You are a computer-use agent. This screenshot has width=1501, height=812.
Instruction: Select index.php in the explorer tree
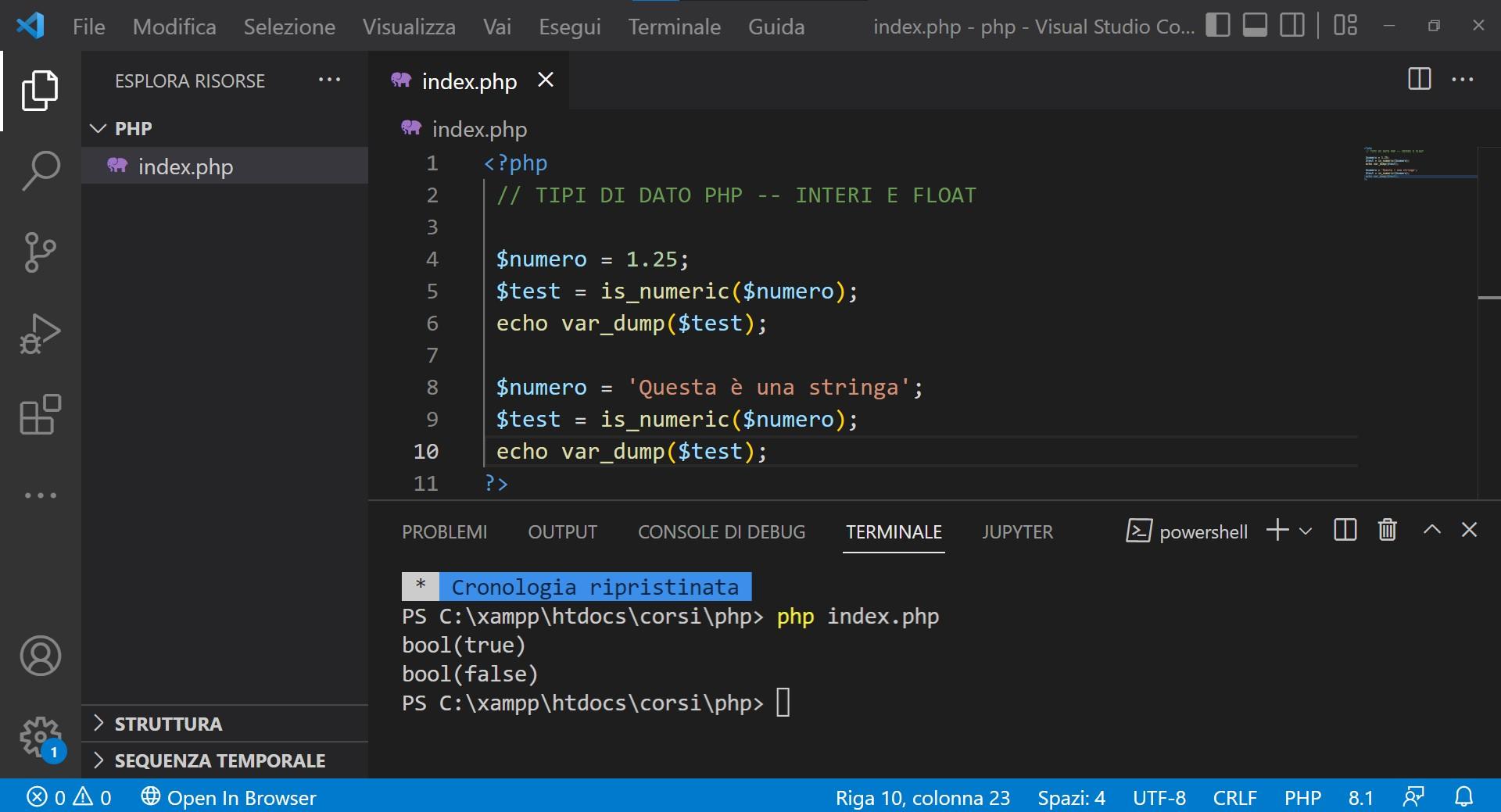tap(185, 166)
